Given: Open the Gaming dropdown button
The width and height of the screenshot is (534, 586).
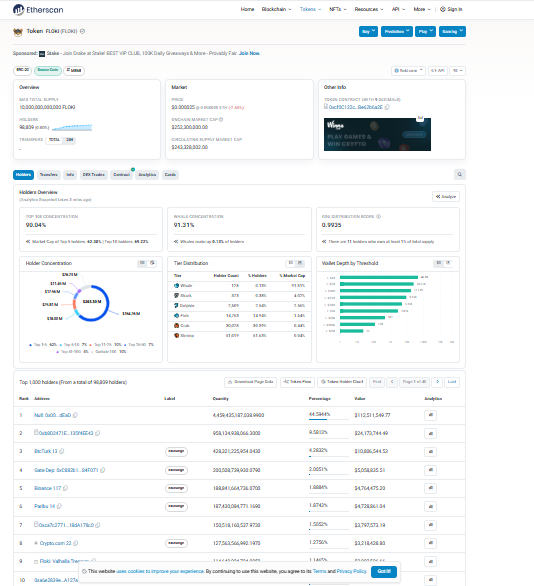Looking at the screenshot, I should click(x=452, y=31).
